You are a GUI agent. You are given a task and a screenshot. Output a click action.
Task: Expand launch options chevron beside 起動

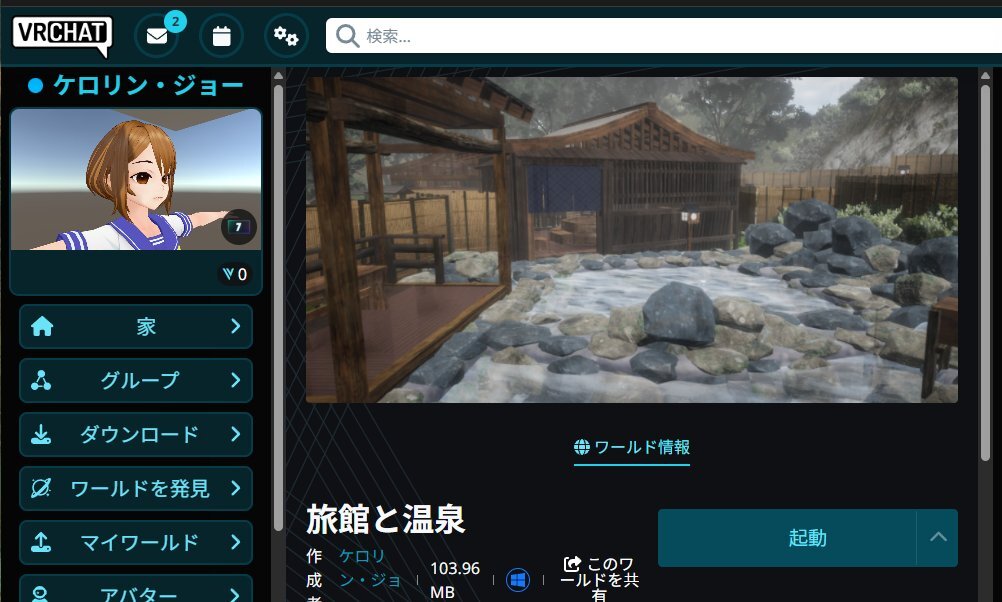(x=937, y=537)
